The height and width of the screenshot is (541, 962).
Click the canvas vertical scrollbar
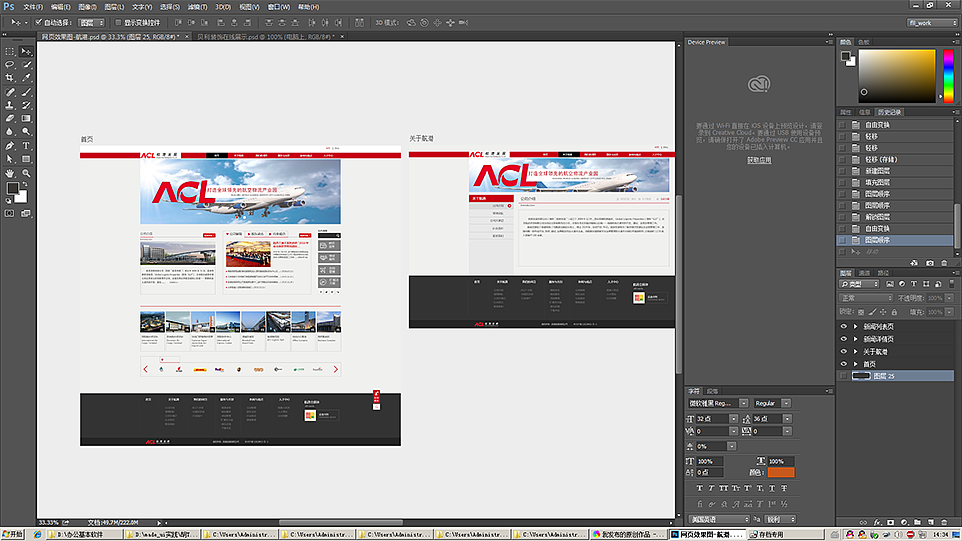[679, 285]
